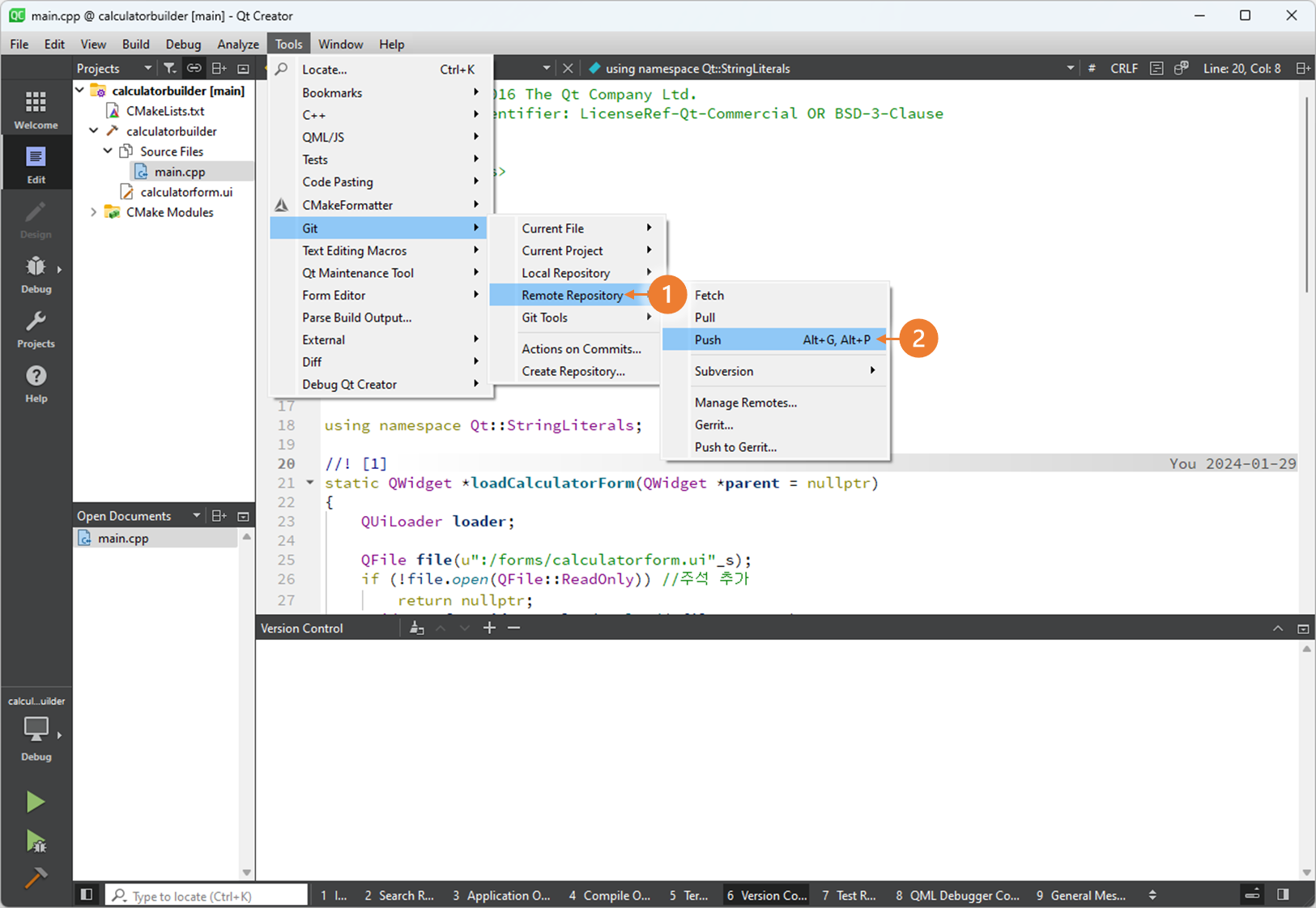The height and width of the screenshot is (908, 1316).
Task: Start debugging with the bug play icon
Action: (36, 841)
